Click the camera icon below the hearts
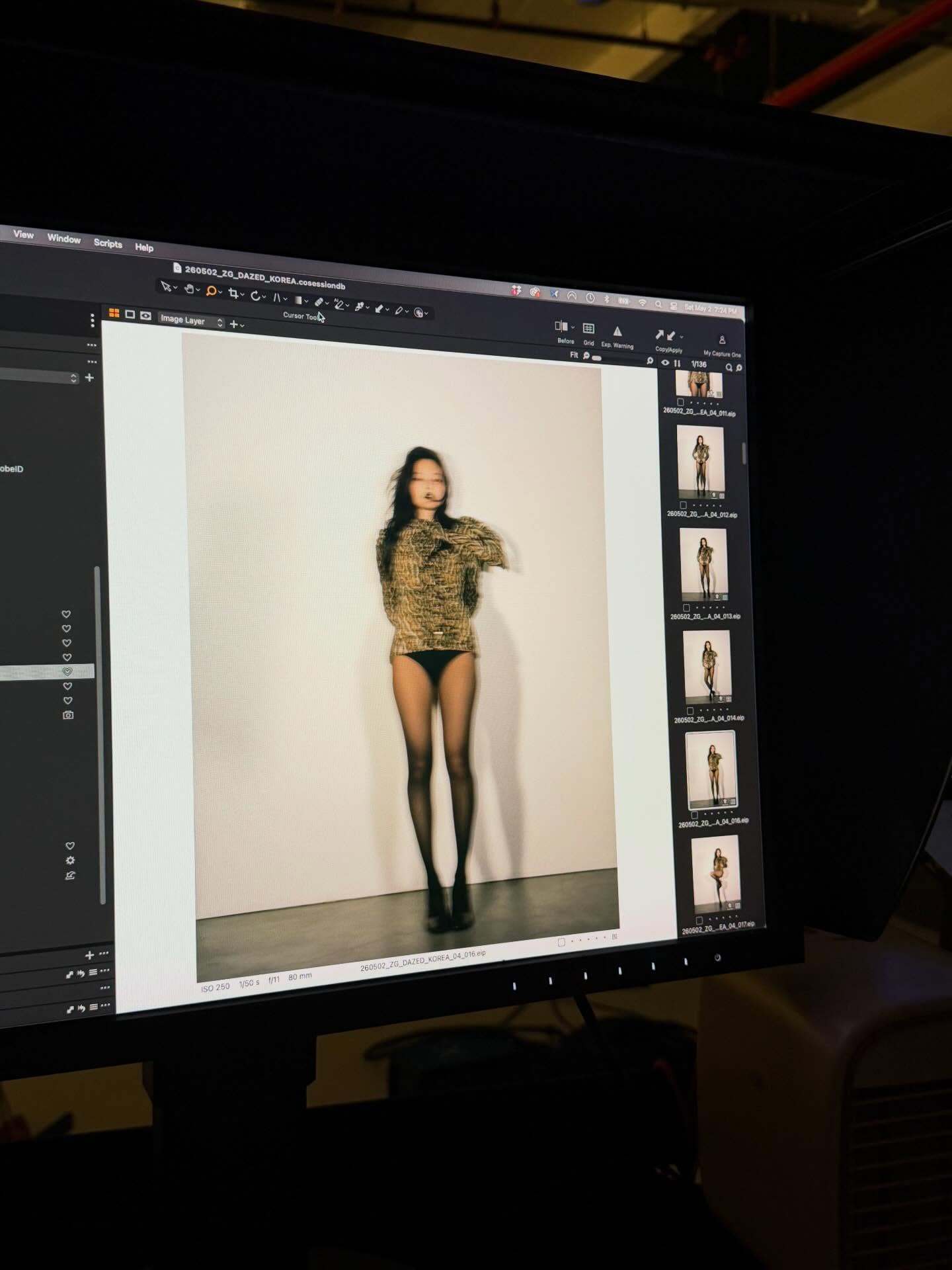The height and width of the screenshot is (1270, 952). coord(68,715)
